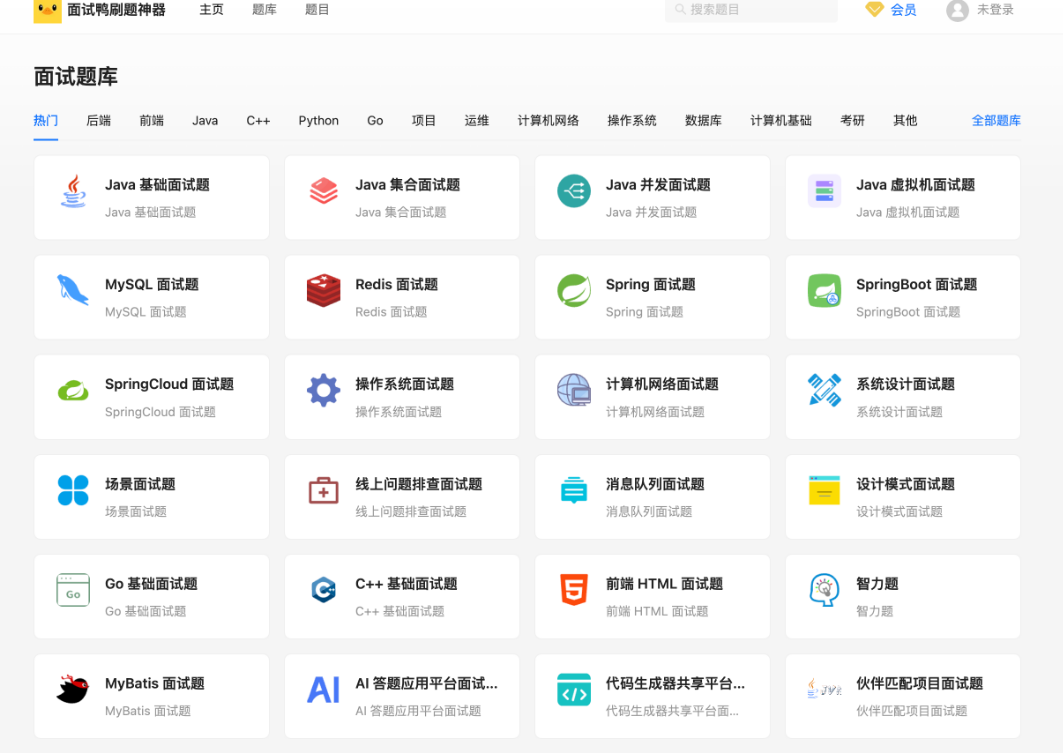This screenshot has width=1063, height=753.
Task: Click the Java 基础面试题 coffee cup icon
Action: (x=73, y=191)
